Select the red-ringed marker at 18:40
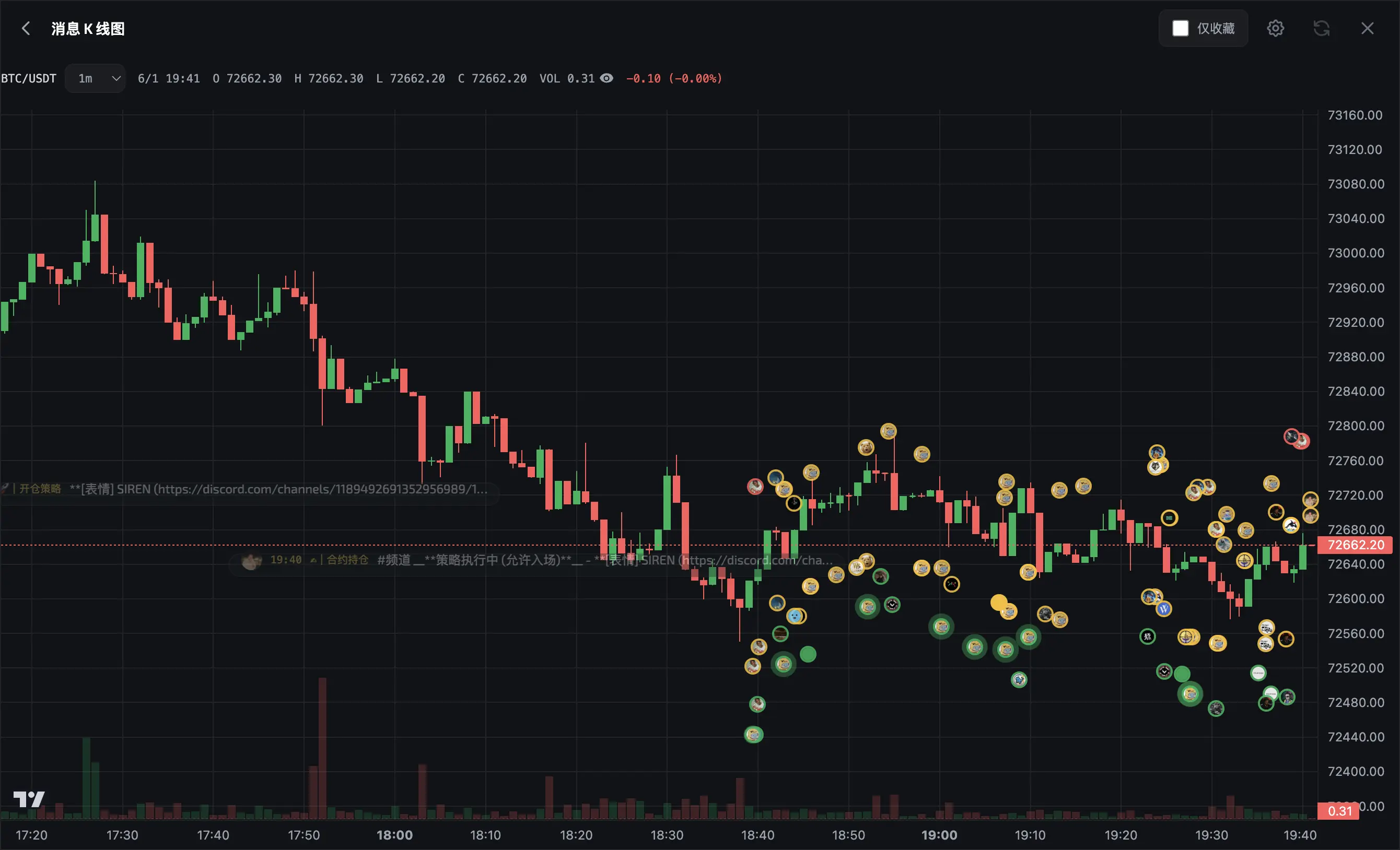 755,486
